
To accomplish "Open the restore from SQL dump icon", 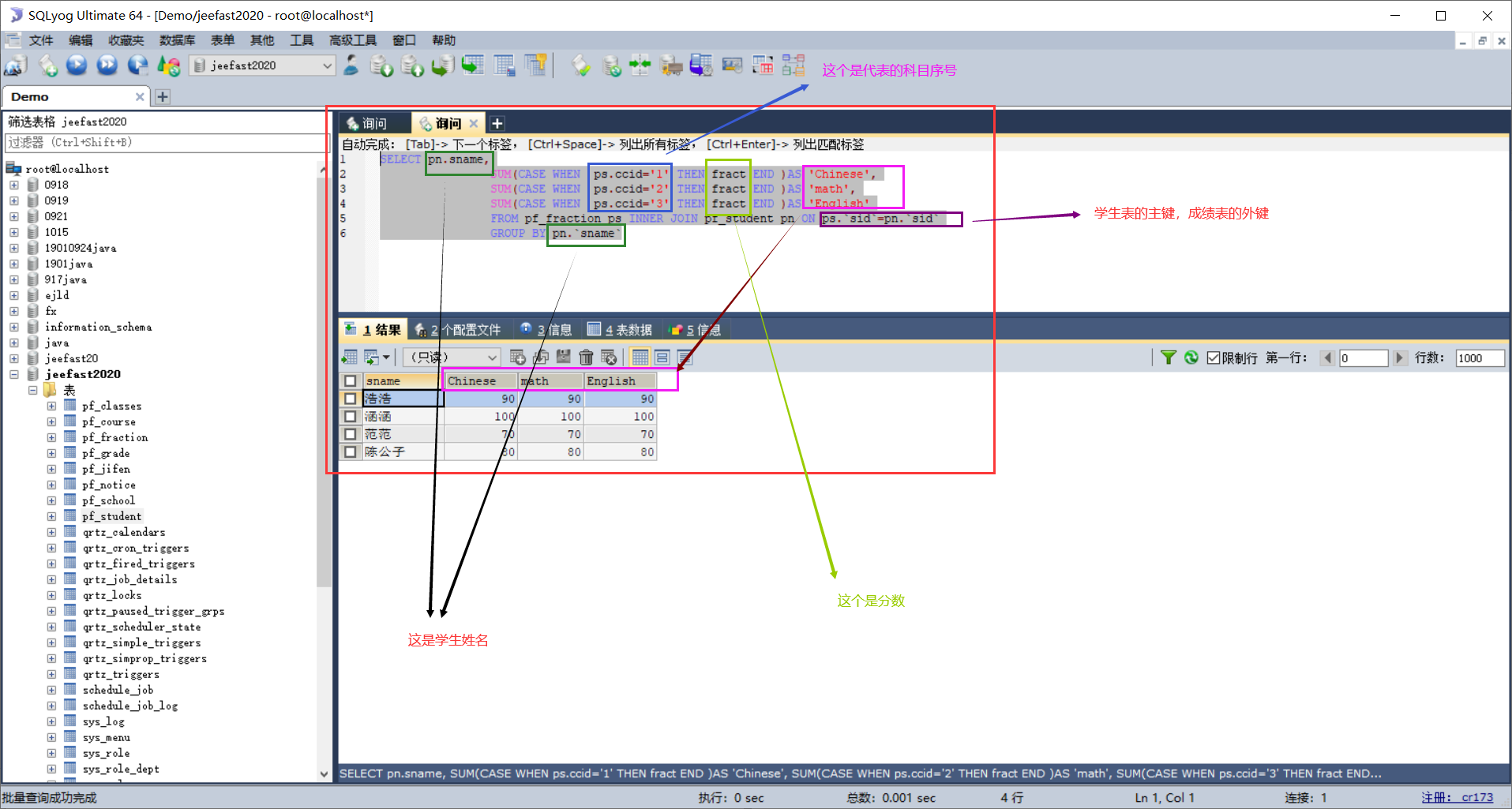I will (x=443, y=66).
